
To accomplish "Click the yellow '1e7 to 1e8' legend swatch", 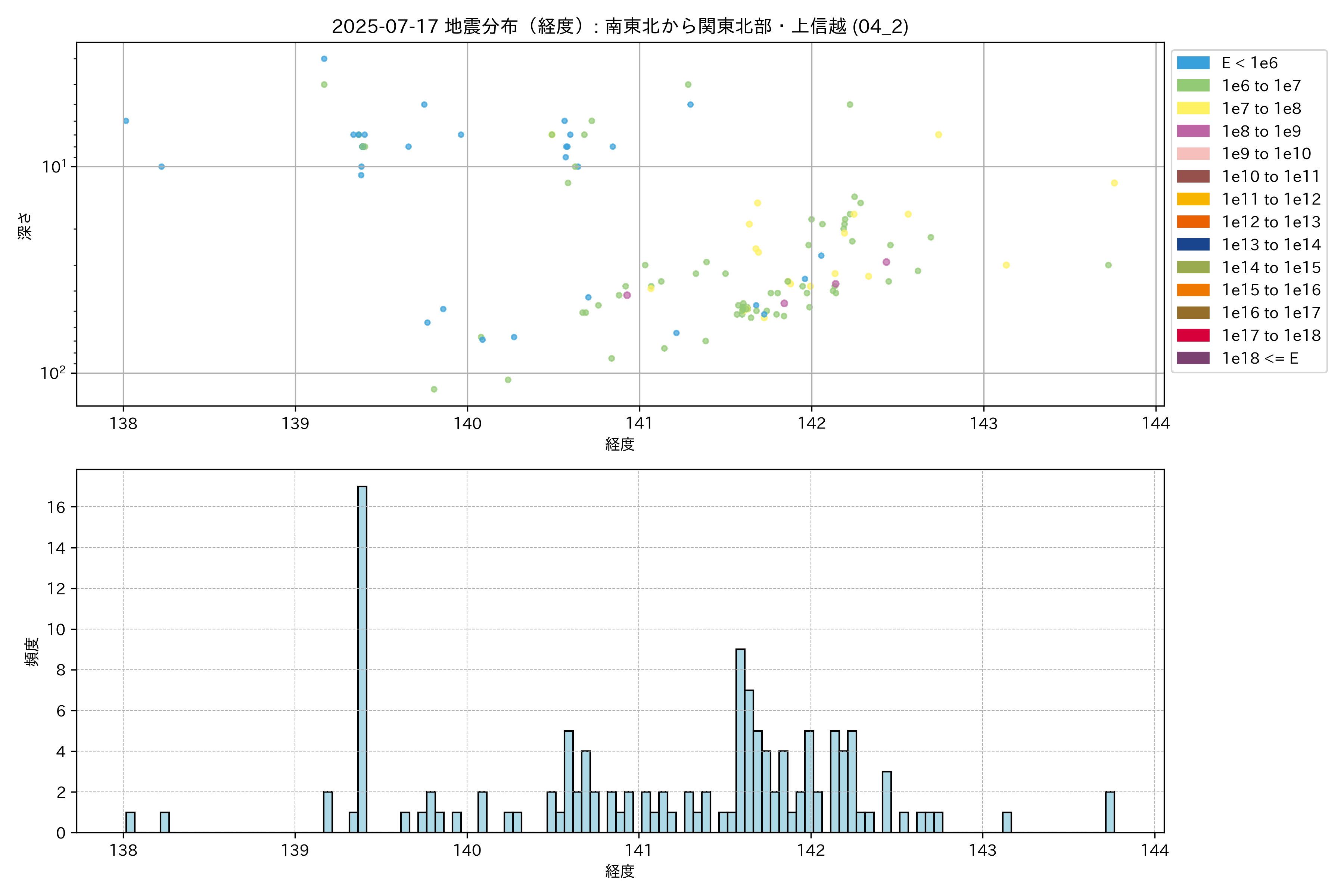I will (x=1192, y=109).
